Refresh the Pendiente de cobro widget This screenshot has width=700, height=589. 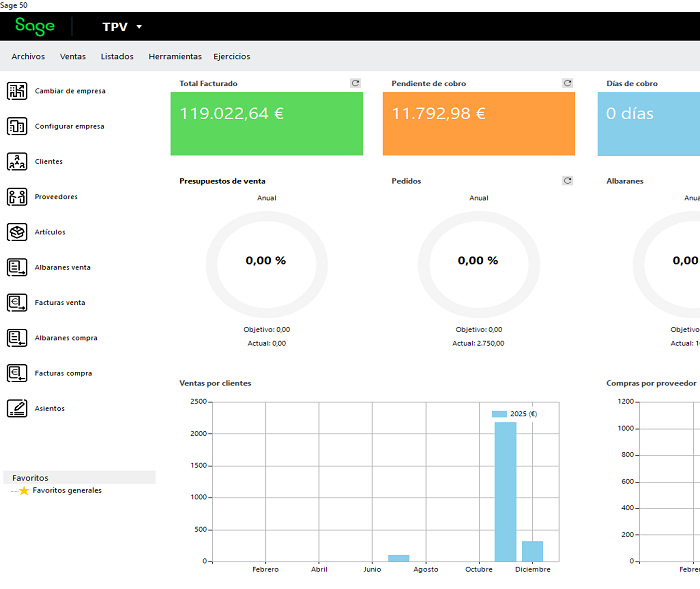click(567, 83)
